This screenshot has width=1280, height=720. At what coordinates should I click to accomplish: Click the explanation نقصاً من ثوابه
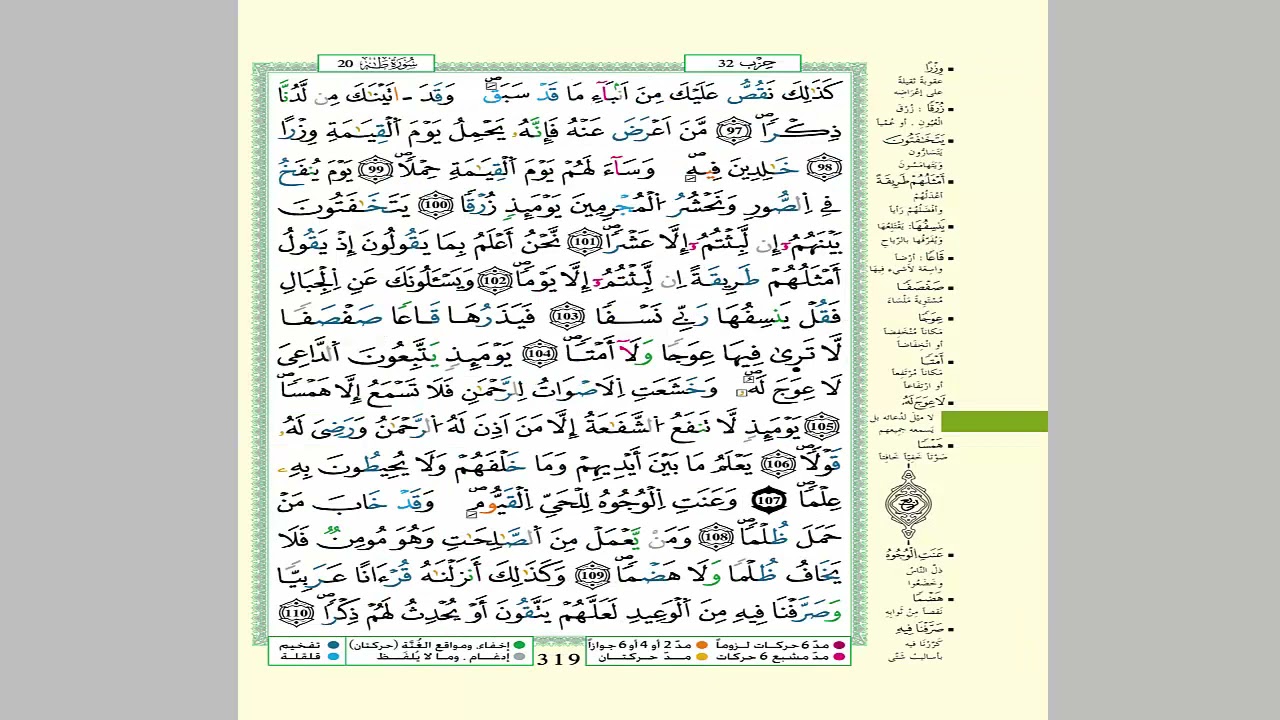click(x=914, y=610)
